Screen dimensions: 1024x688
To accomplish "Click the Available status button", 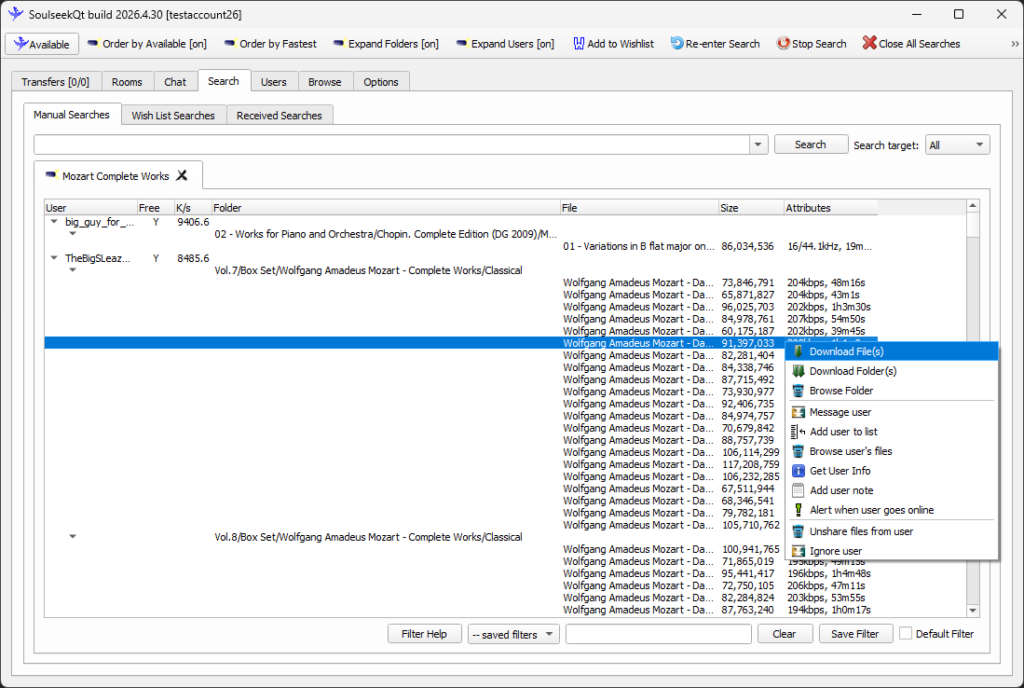I will tap(42, 44).
